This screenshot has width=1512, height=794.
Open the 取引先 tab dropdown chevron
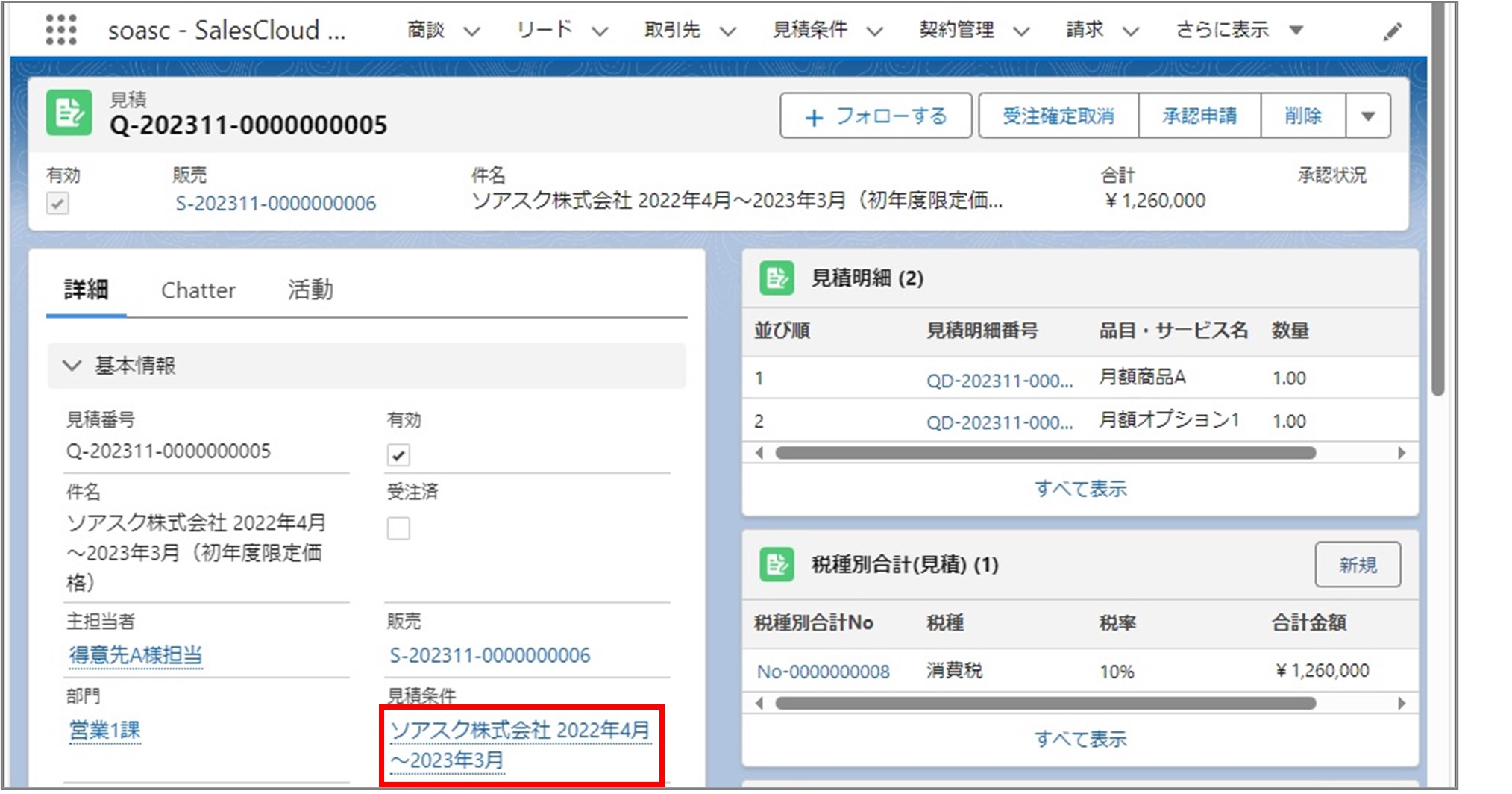tap(728, 31)
